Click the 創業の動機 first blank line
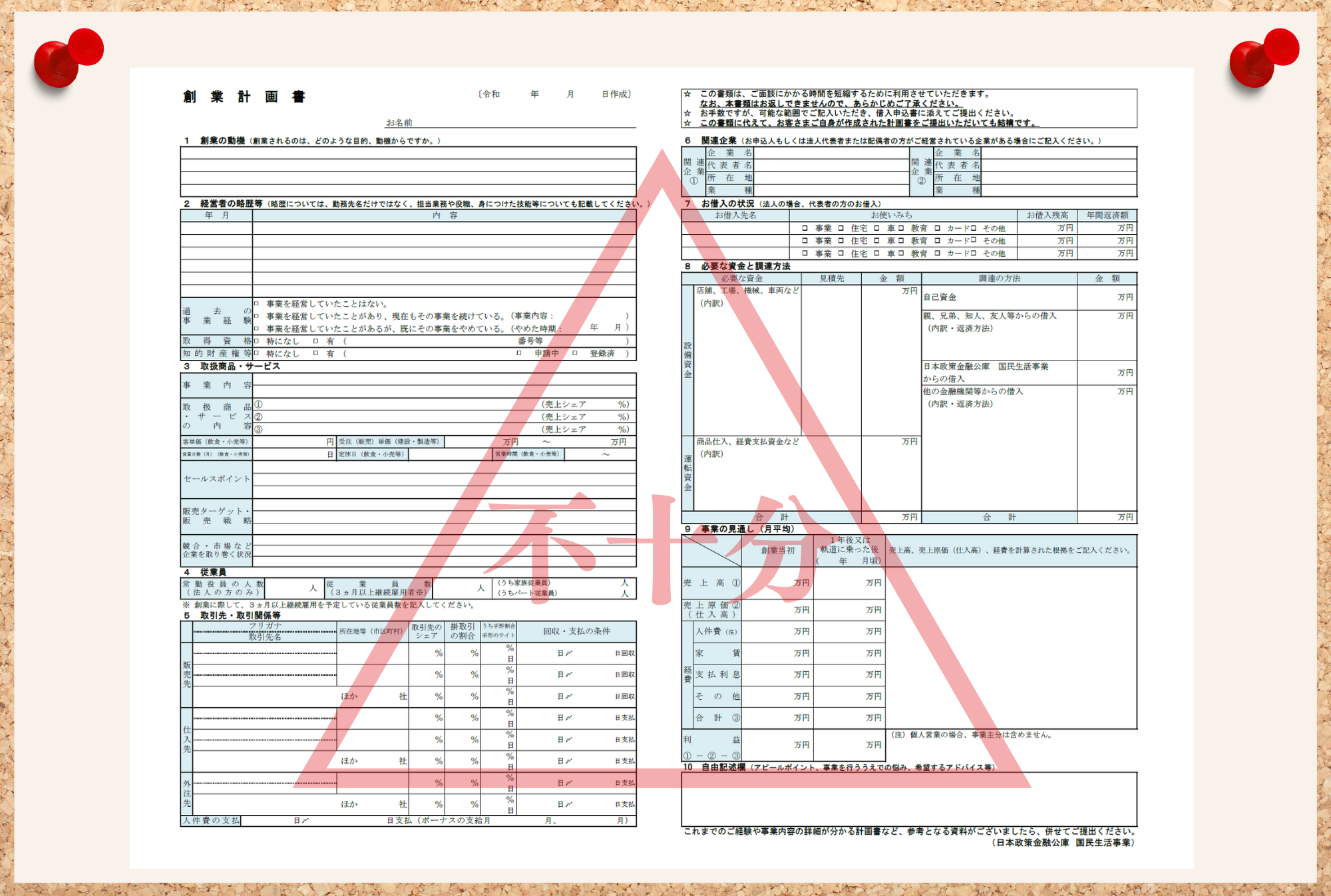Image resolution: width=1331 pixels, height=896 pixels. click(x=408, y=154)
